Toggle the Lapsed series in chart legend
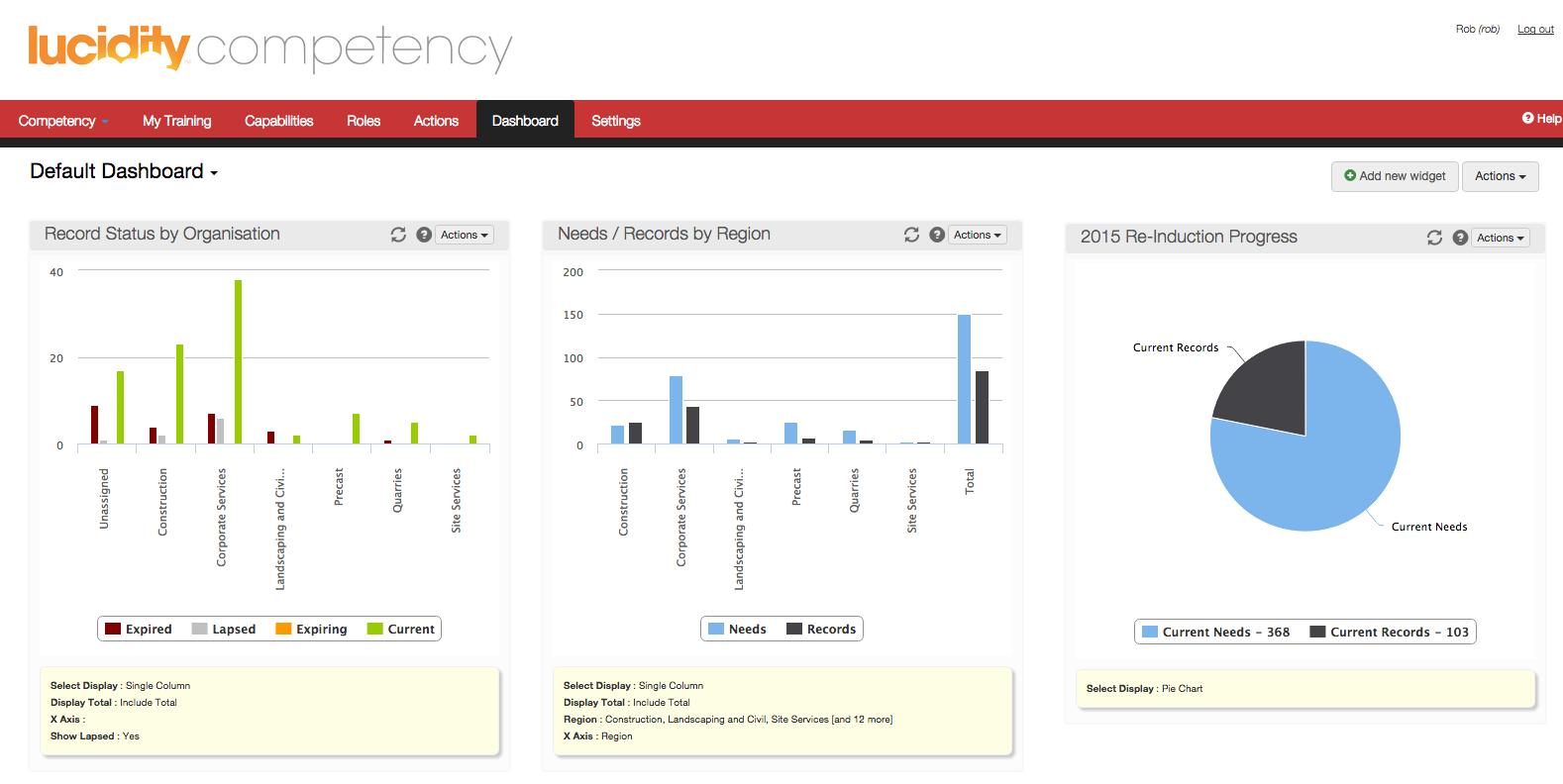 pos(224,630)
